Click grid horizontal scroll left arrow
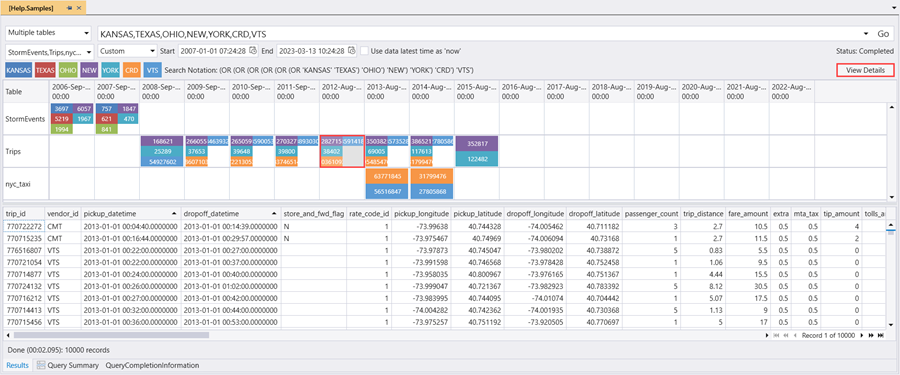The width and height of the screenshot is (900, 375). click(7, 335)
